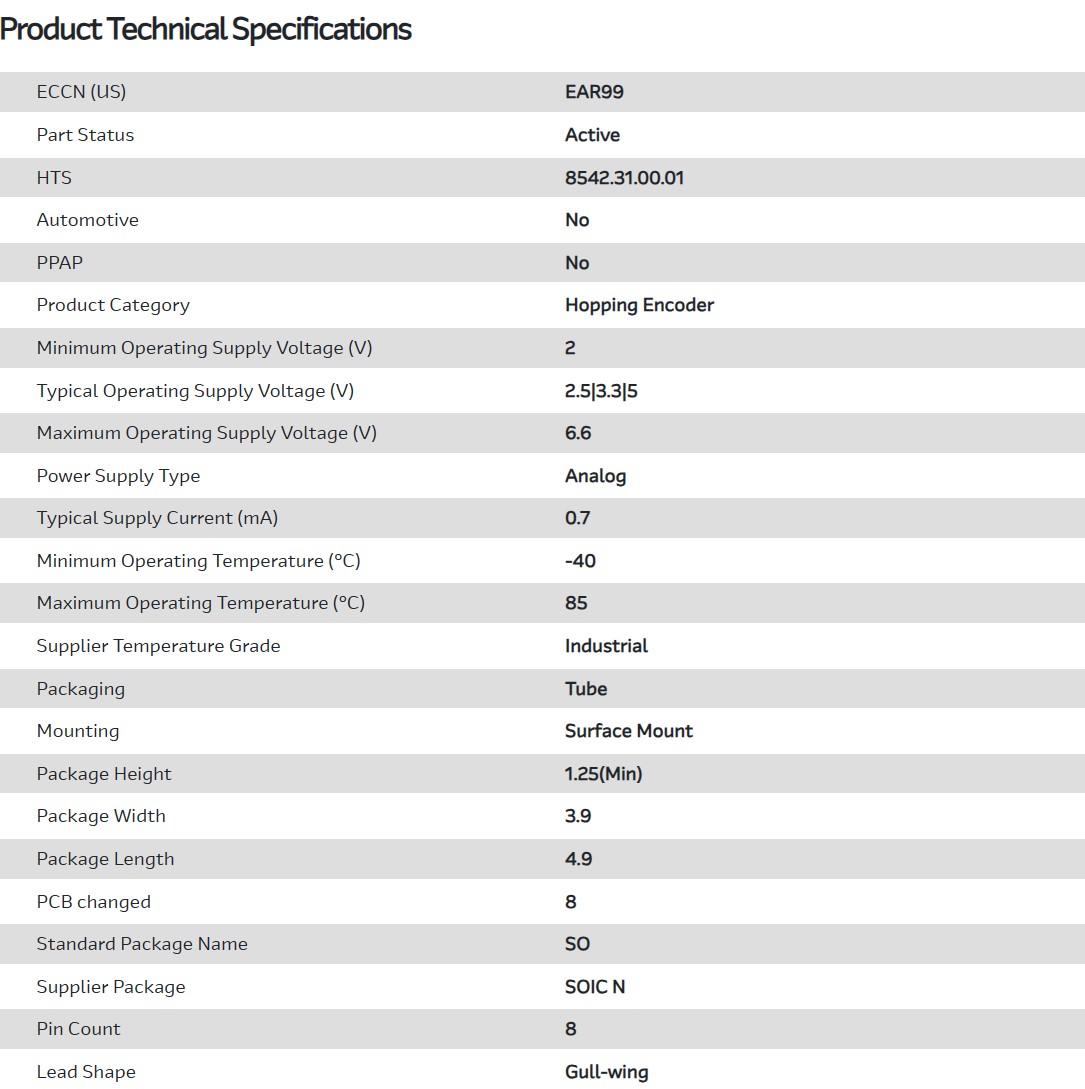Click the PPAP row label
Viewport: 1085px width, 1089px height.
59,263
